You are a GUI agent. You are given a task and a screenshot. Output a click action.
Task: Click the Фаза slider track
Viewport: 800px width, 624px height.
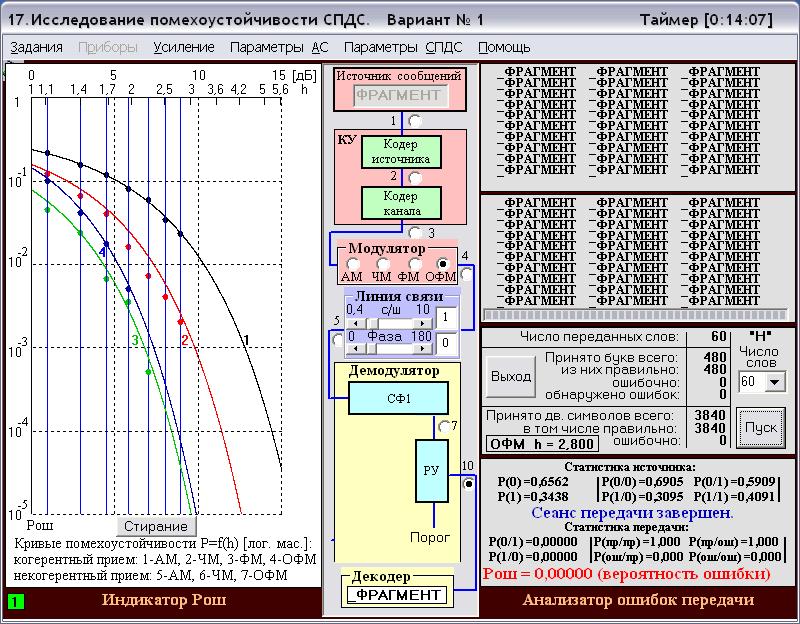(x=389, y=348)
